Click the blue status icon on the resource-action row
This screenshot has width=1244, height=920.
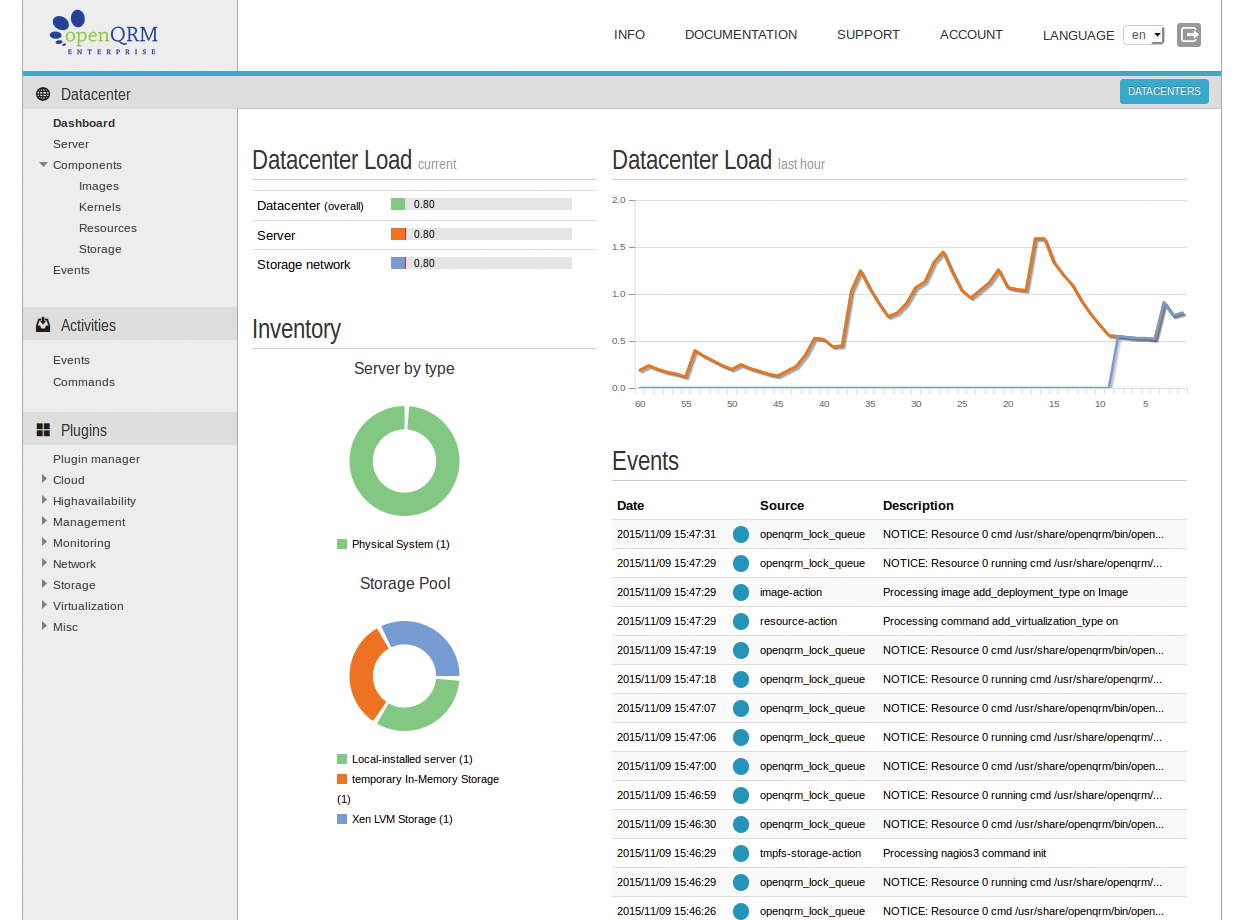(740, 621)
